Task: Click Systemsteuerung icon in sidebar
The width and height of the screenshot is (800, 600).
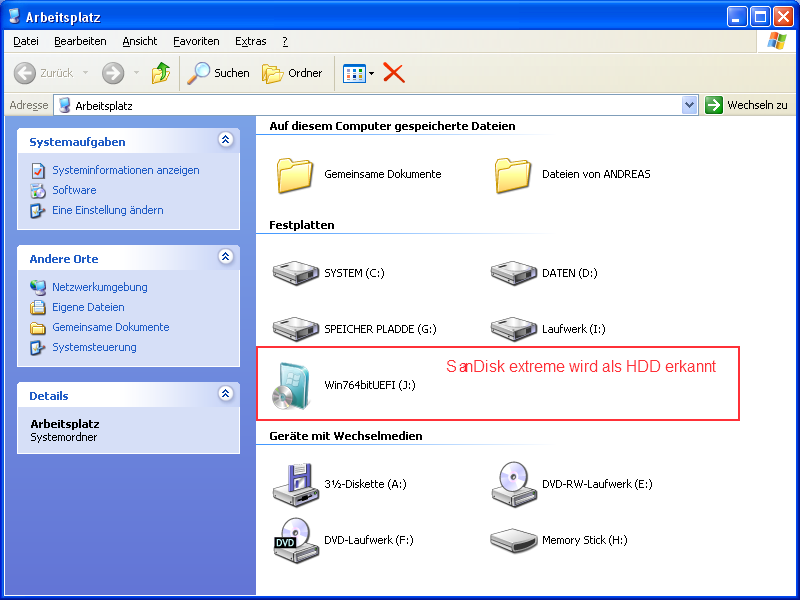Action: pos(38,347)
